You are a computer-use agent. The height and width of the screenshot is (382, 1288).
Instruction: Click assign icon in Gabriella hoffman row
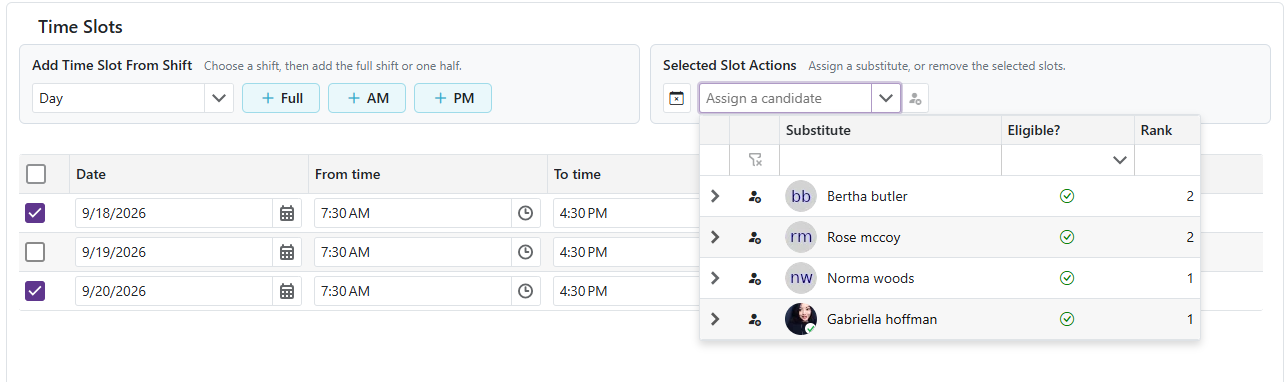[x=755, y=320]
